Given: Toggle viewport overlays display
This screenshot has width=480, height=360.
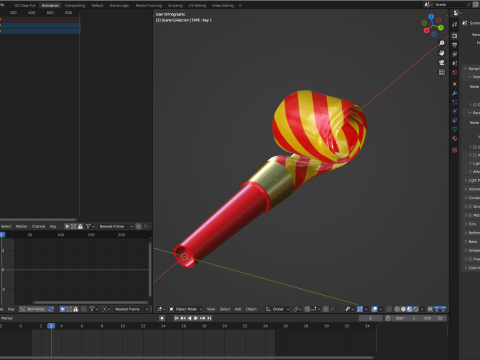Looking at the screenshot, I should pyautogui.click(x=375, y=309).
